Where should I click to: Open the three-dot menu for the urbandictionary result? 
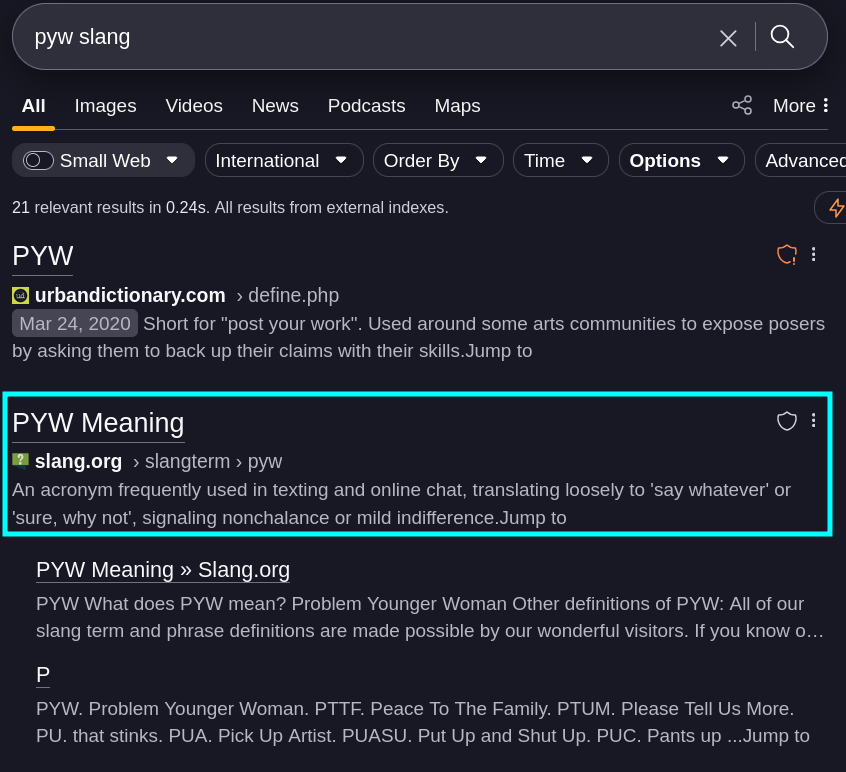point(813,255)
